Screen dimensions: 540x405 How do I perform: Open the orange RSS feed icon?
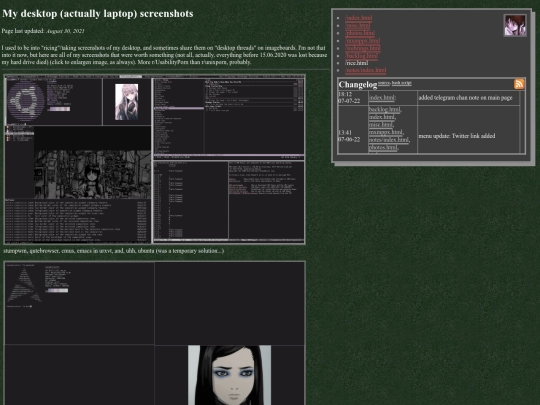coord(519,84)
